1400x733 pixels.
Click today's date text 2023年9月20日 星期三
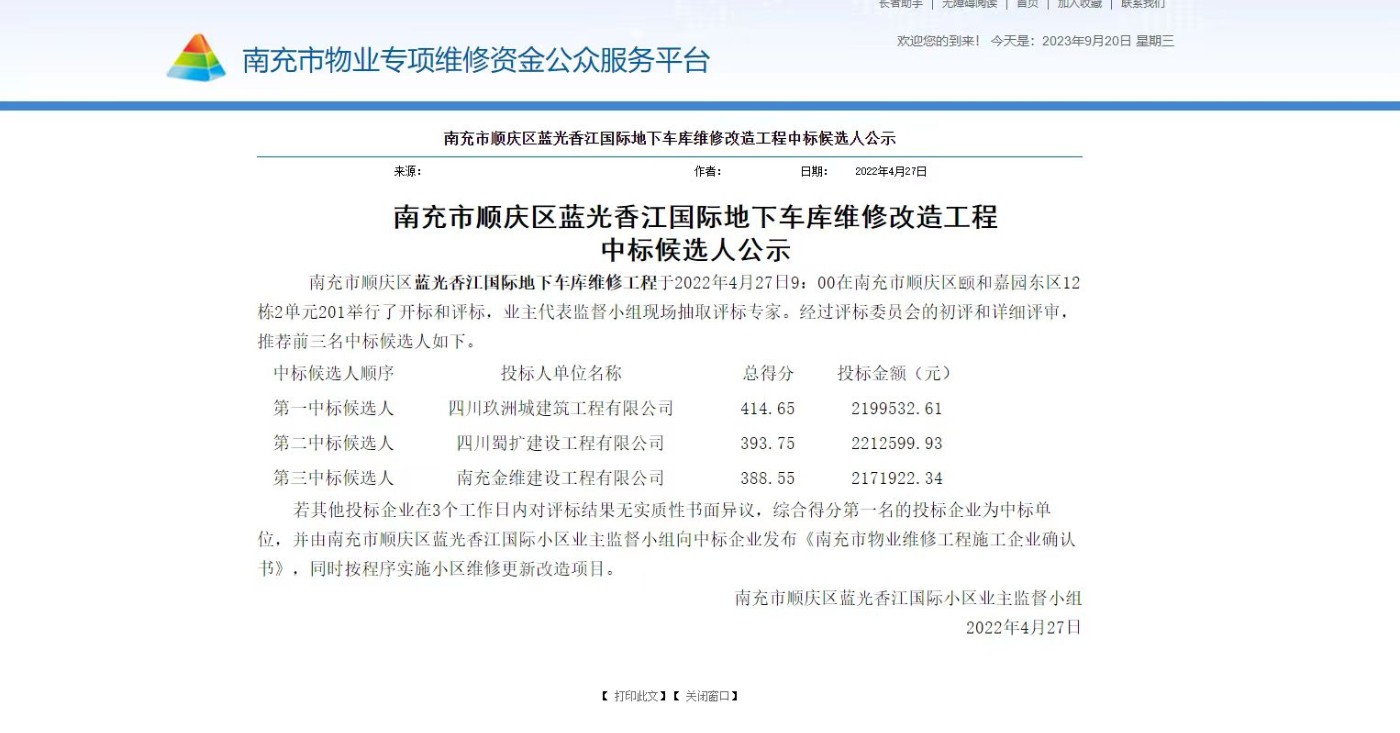click(1108, 41)
